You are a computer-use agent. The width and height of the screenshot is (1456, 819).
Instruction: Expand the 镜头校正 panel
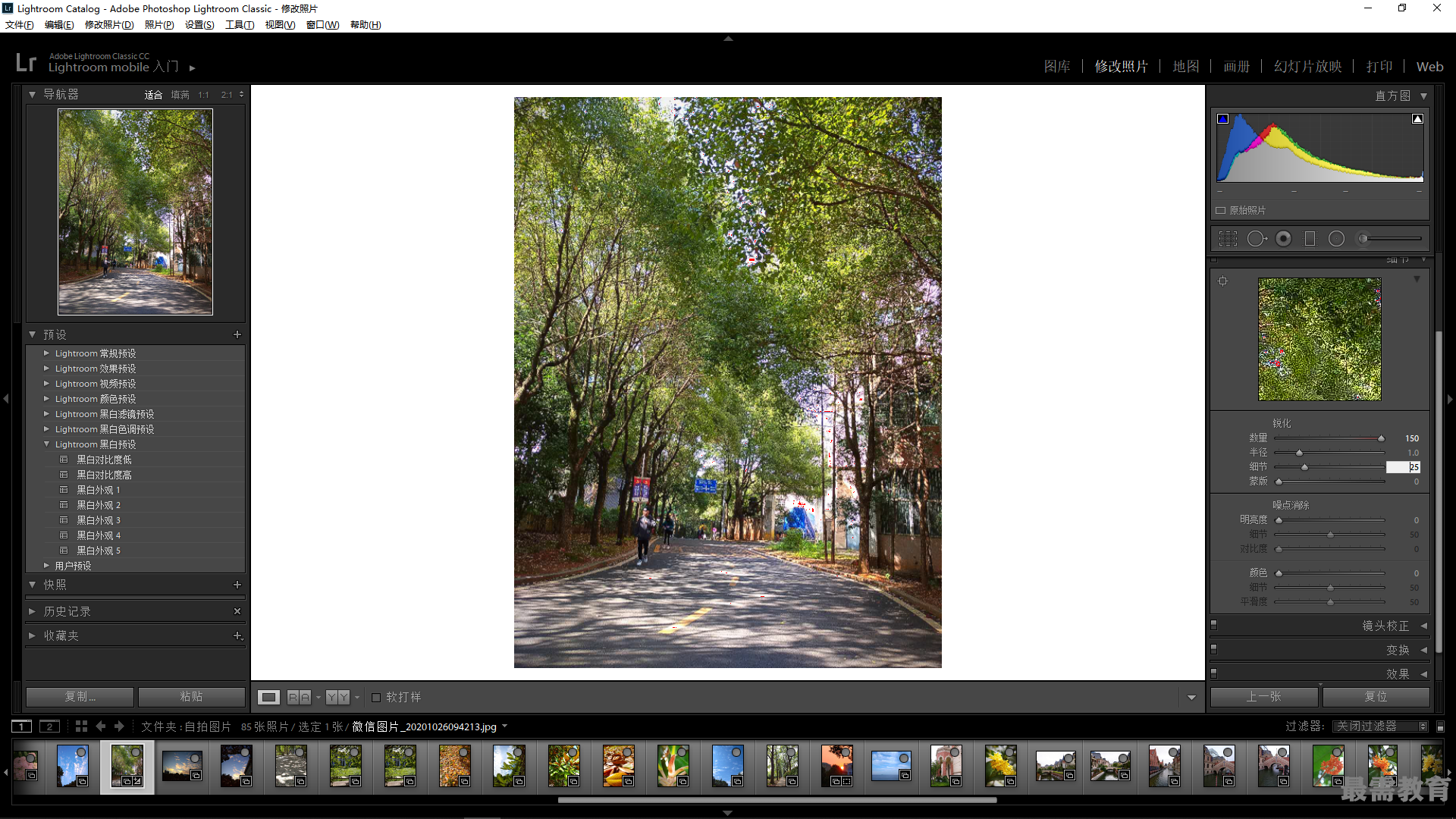(x=1423, y=626)
